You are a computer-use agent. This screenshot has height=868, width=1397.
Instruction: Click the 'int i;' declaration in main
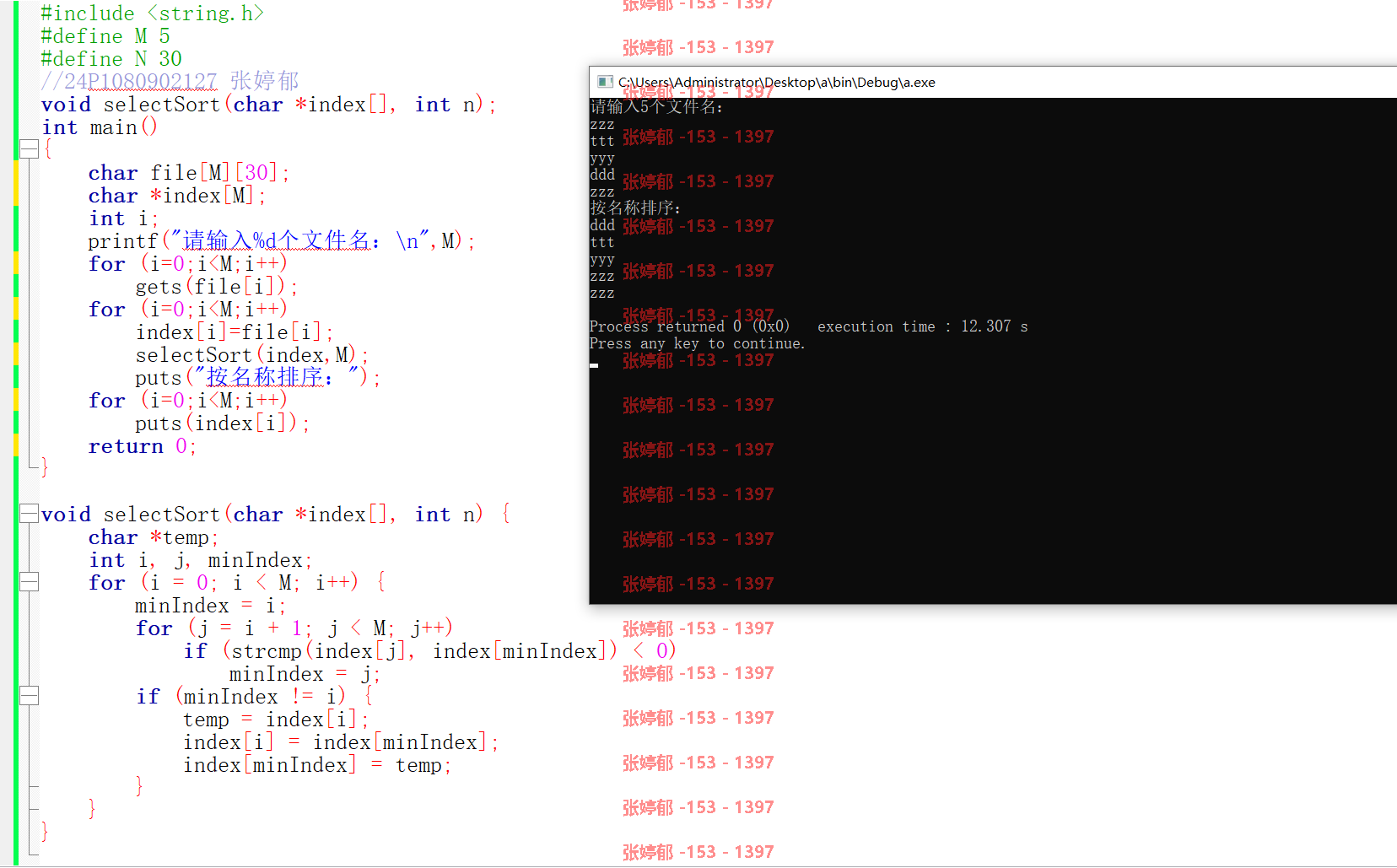[123, 218]
